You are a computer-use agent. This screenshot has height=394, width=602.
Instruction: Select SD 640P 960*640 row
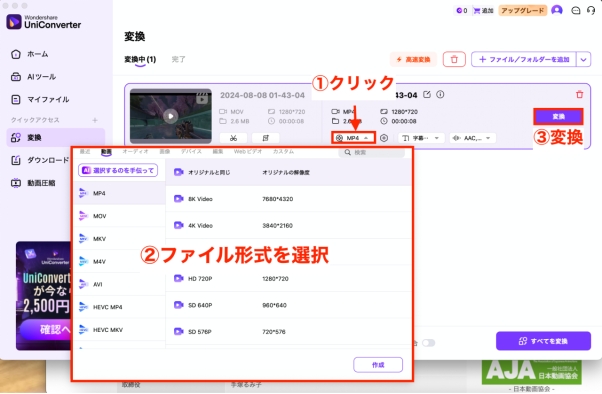pos(288,305)
